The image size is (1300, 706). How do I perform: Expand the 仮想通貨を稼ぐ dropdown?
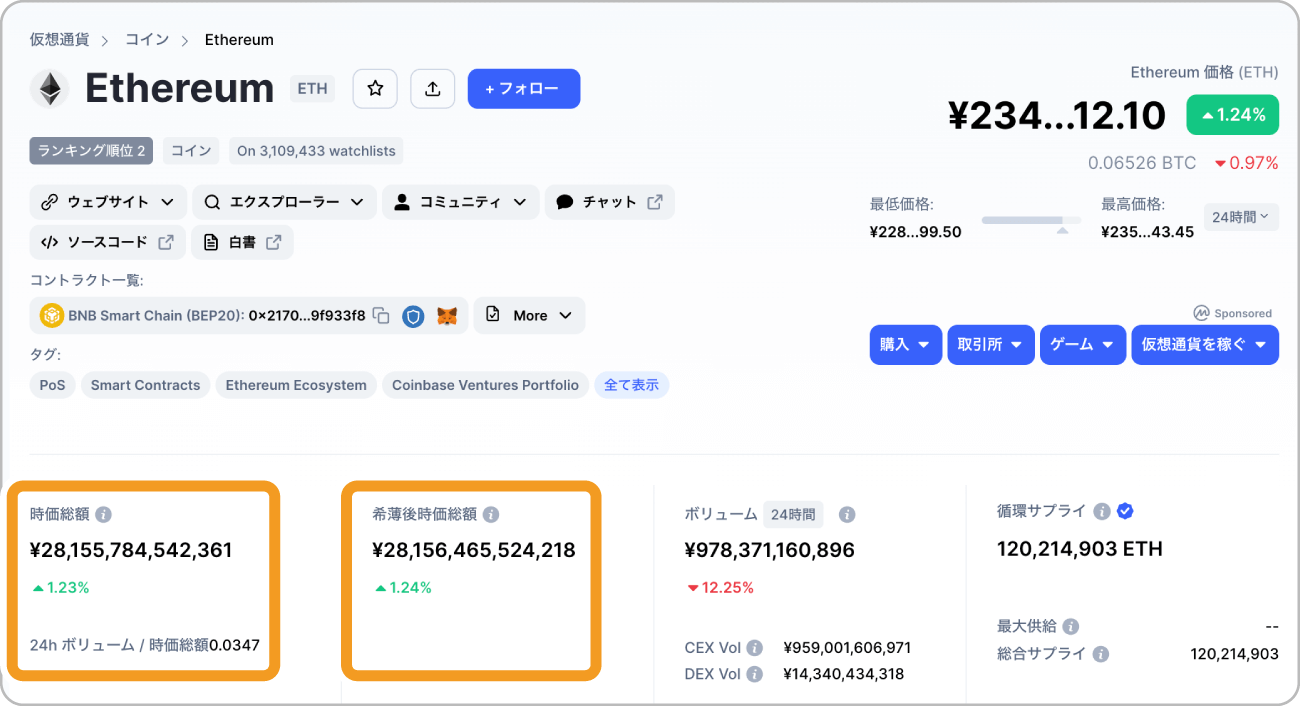[x=1205, y=344]
